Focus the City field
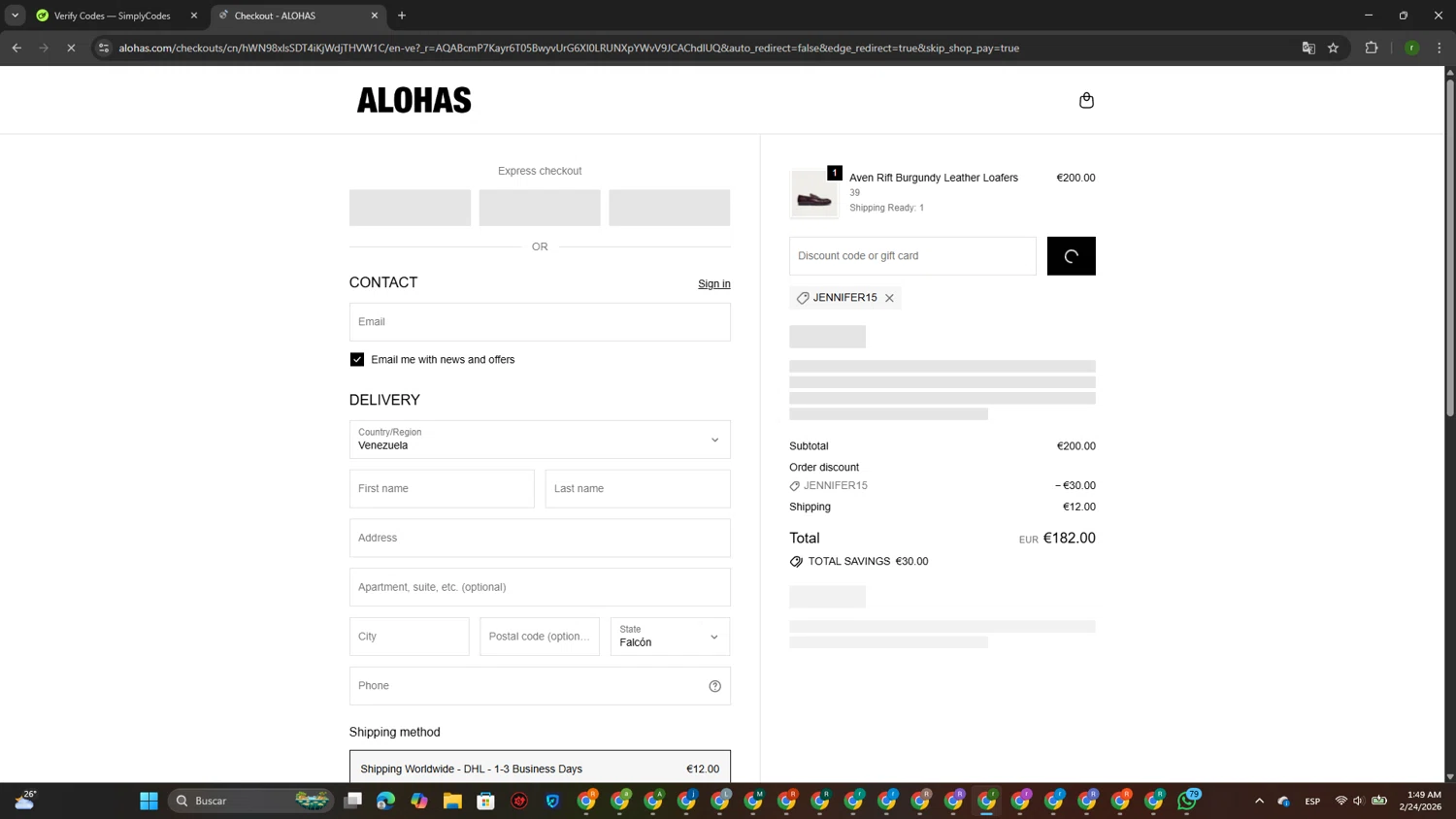This screenshot has width=1456, height=819. (x=409, y=637)
